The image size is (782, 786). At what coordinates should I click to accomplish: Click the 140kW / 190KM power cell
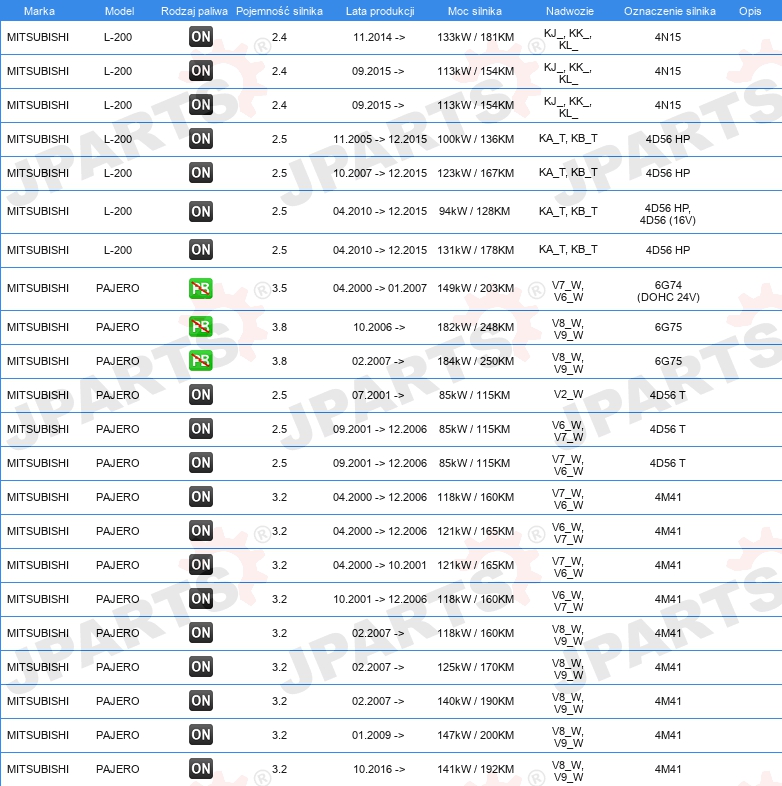pyautogui.click(x=475, y=701)
